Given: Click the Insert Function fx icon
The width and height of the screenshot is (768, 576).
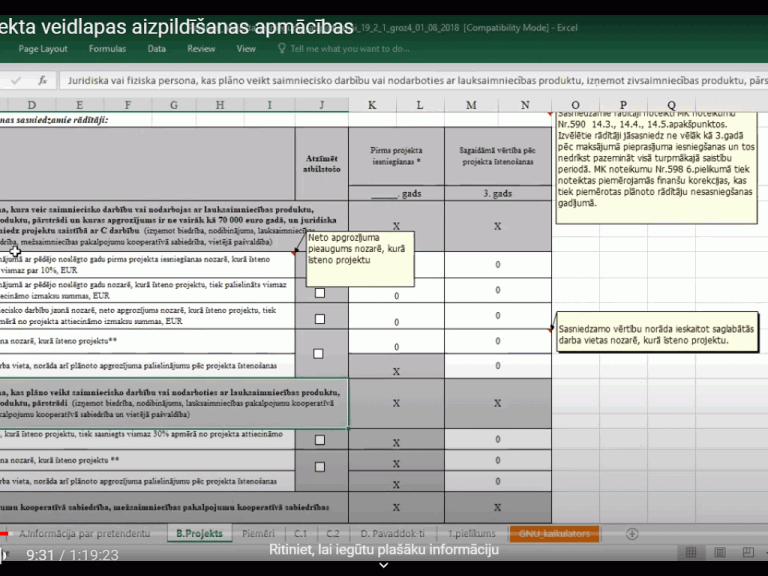Looking at the screenshot, I should [x=42, y=80].
